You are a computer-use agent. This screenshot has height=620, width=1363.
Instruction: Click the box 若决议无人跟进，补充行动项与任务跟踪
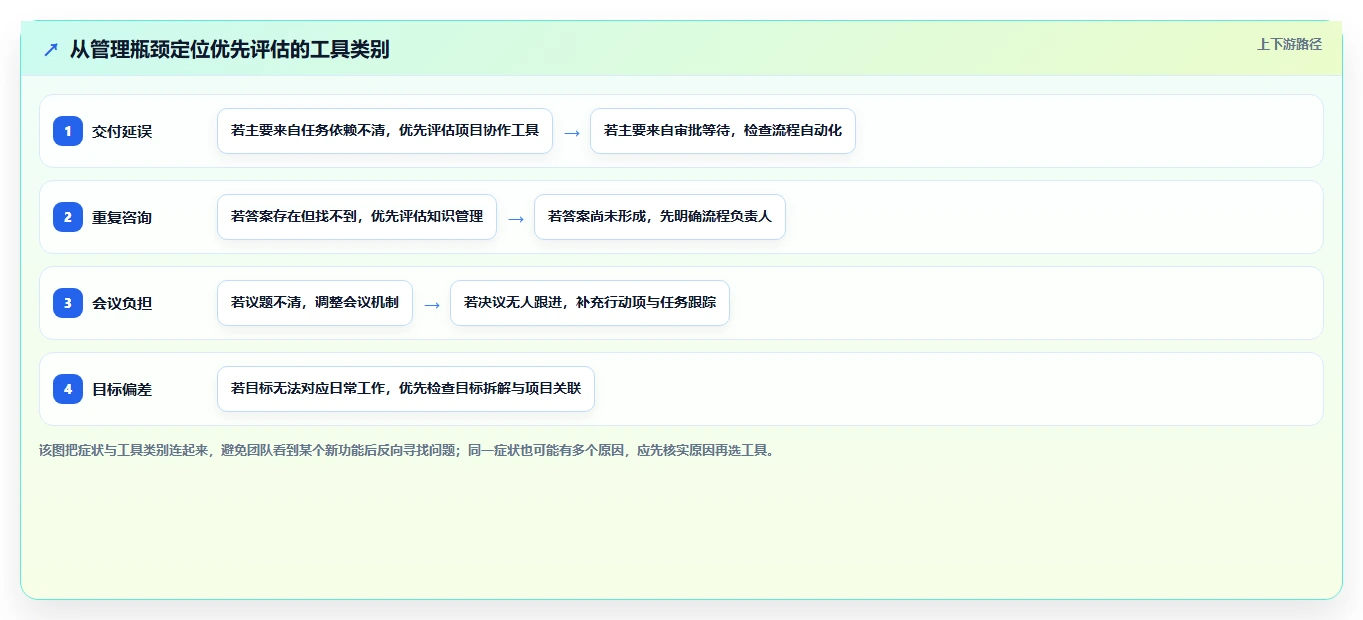coord(590,303)
